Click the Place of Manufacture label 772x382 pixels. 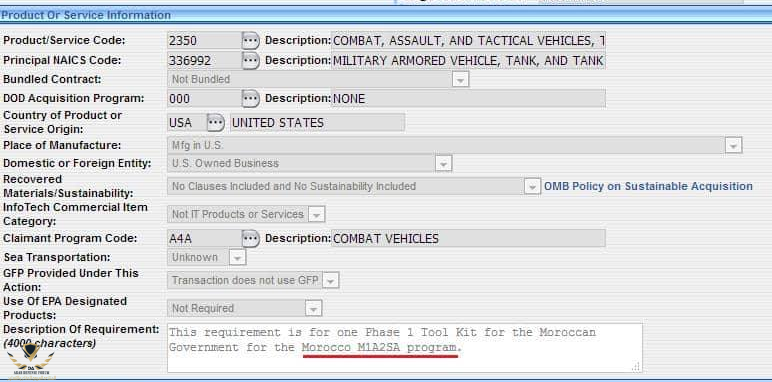click(62, 146)
